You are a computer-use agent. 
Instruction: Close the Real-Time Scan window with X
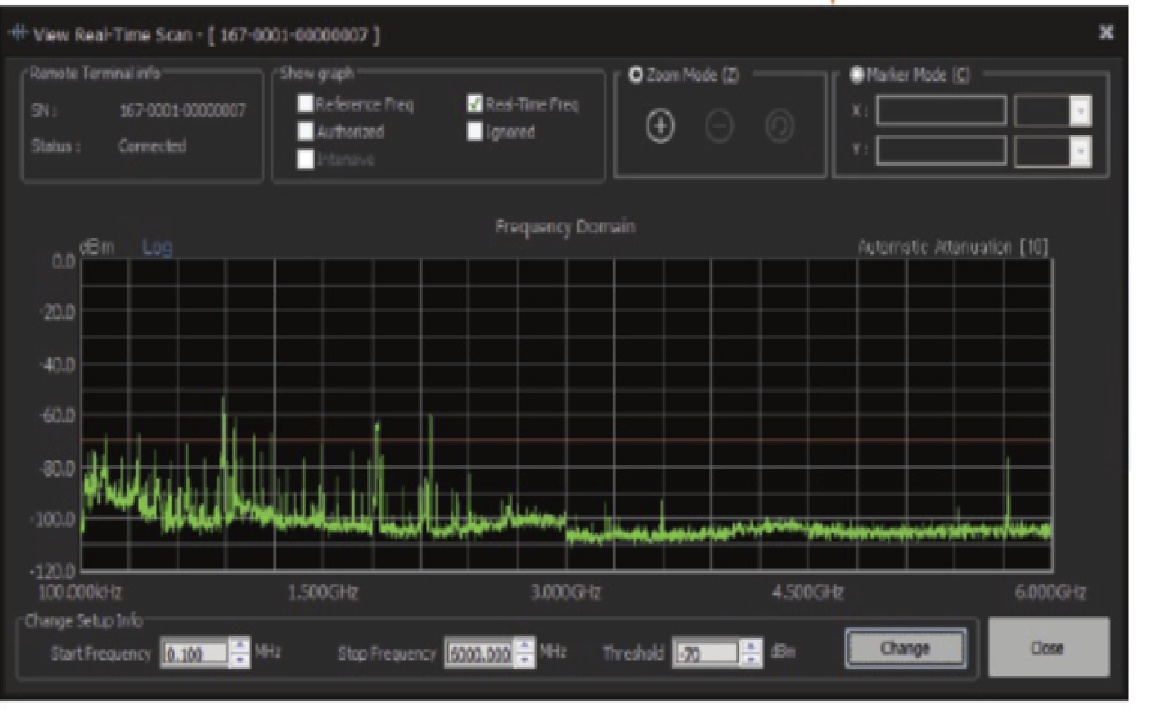coord(1106,33)
